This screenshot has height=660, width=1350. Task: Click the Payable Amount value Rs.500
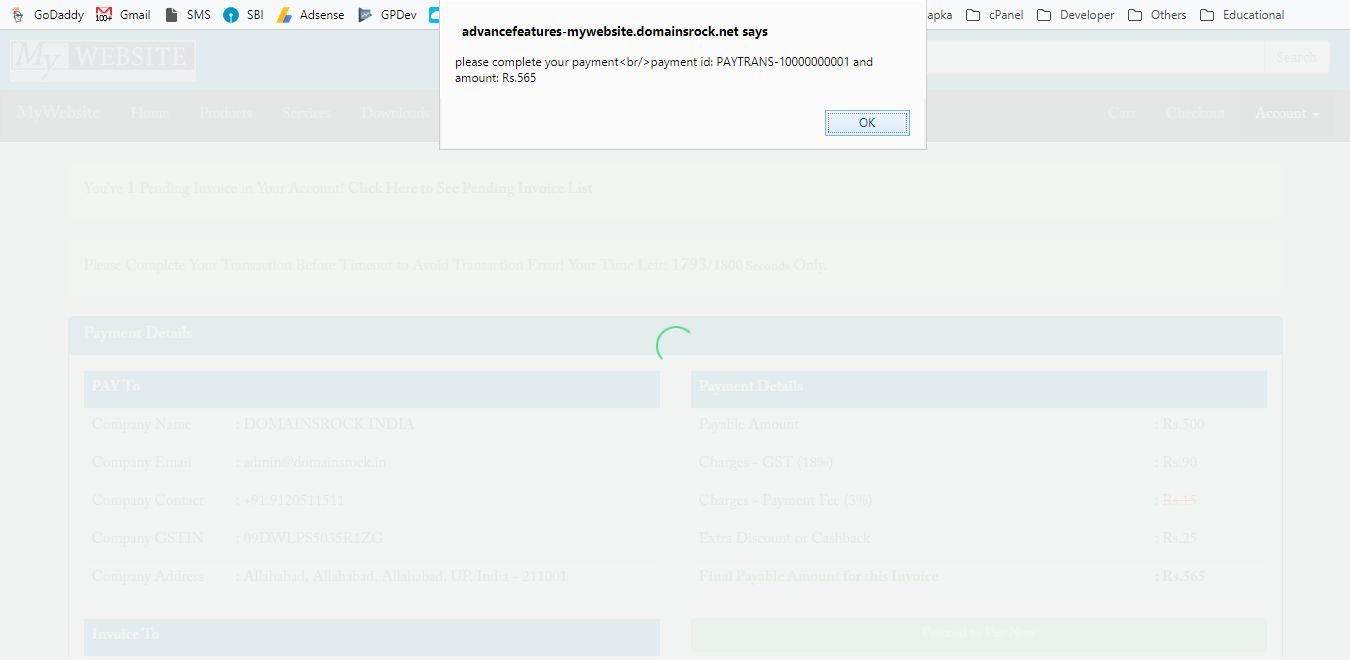tap(1183, 424)
